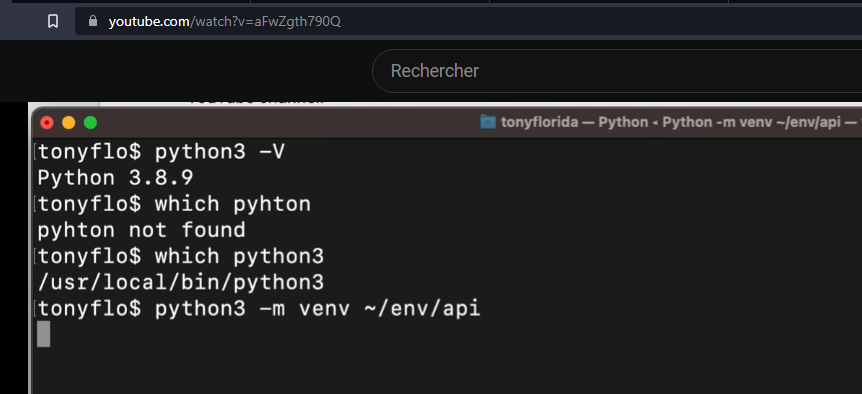
Task: Click the padlock site security icon
Action: [x=93, y=21]
